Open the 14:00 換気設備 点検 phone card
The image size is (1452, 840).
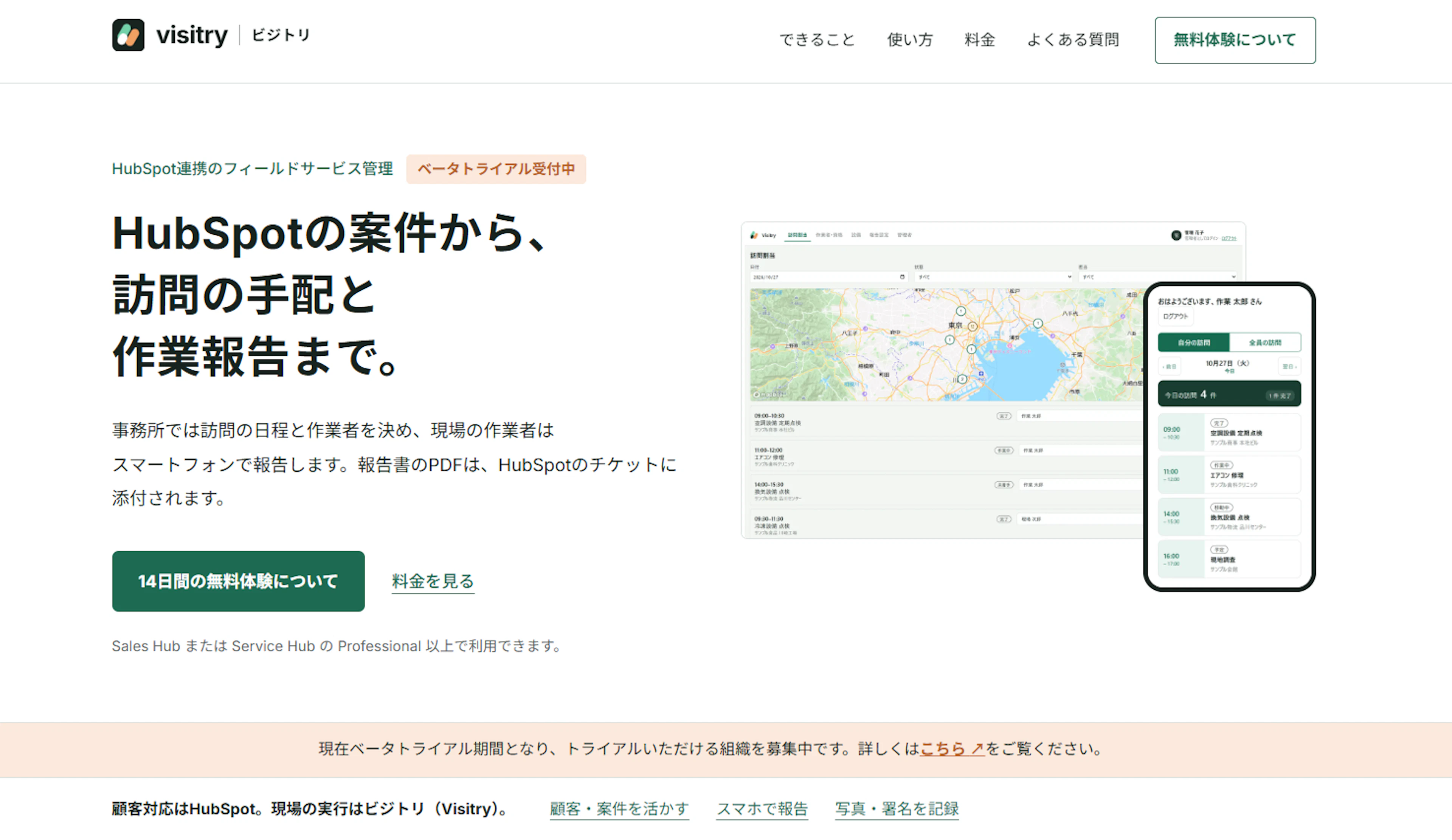coord(1229,518)
